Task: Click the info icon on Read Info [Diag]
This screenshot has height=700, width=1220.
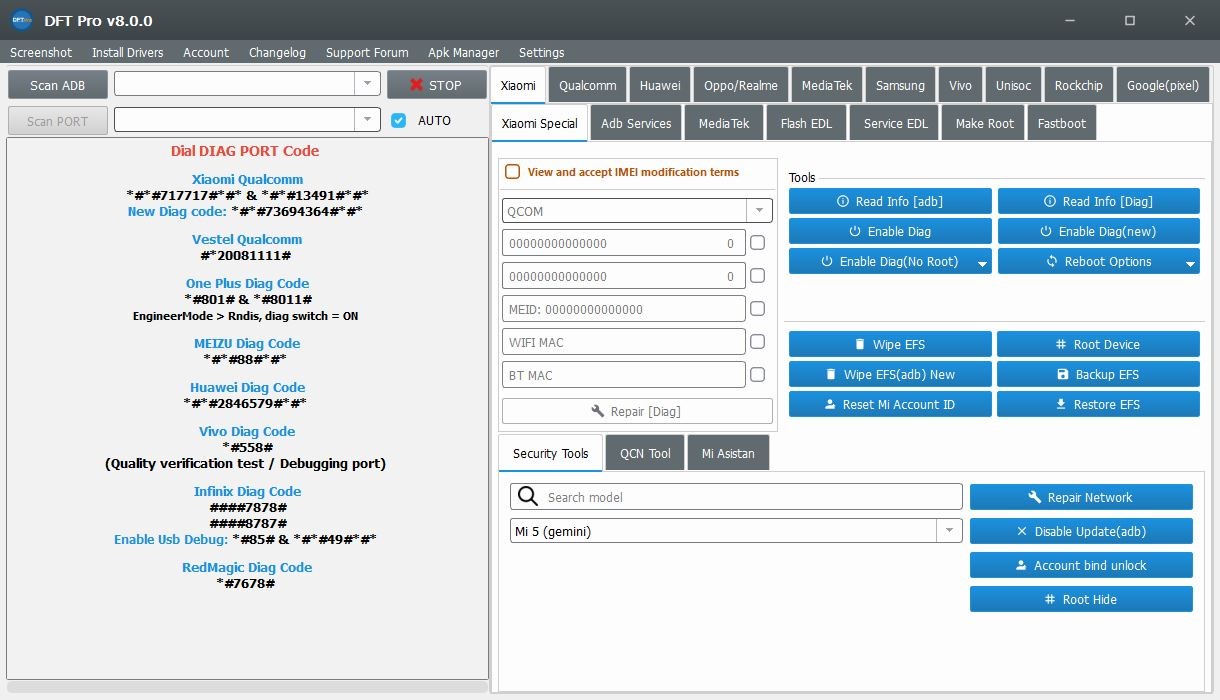Action: coord(1050,201)
